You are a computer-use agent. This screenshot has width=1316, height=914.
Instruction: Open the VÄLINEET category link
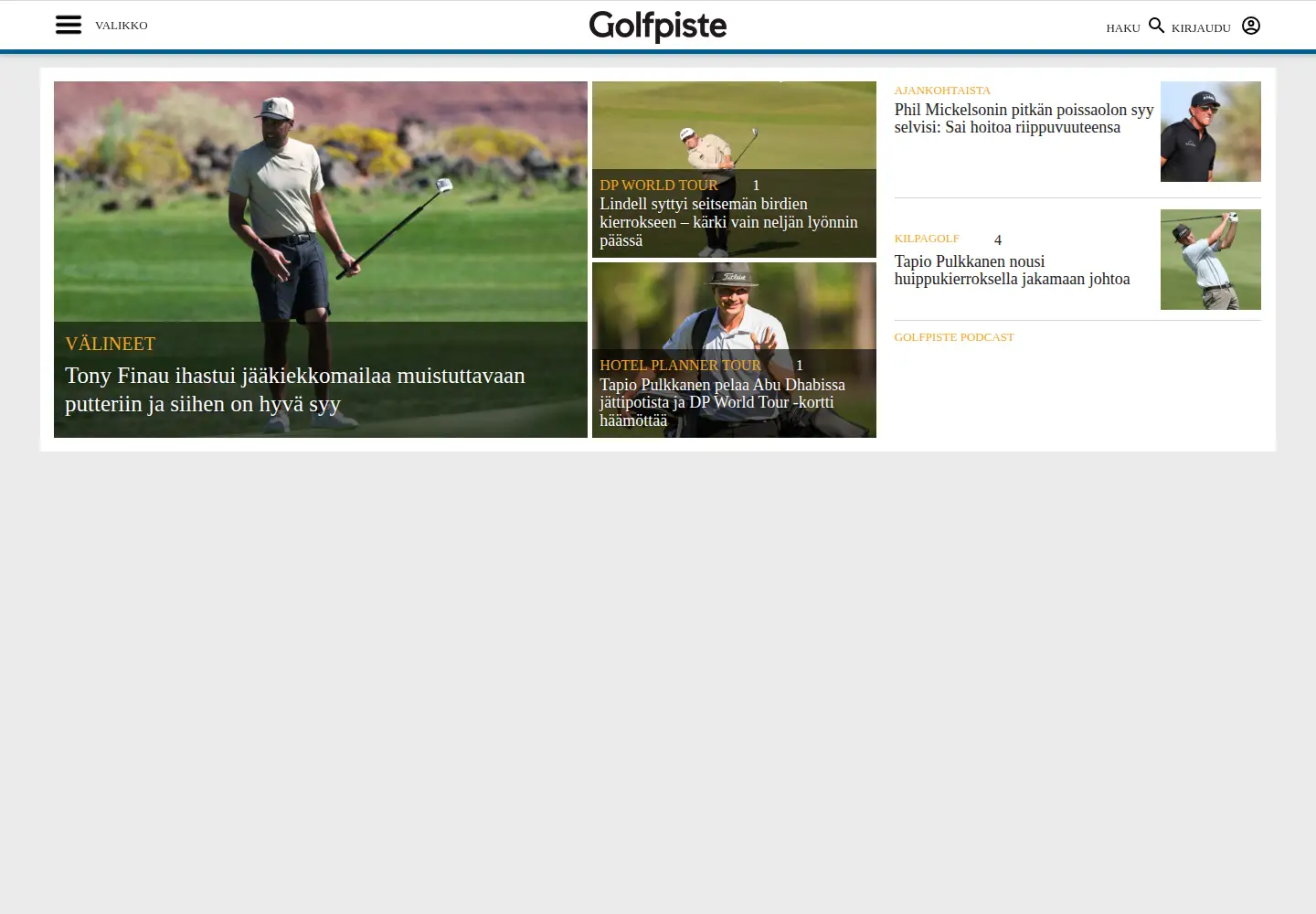click(111, 344)
